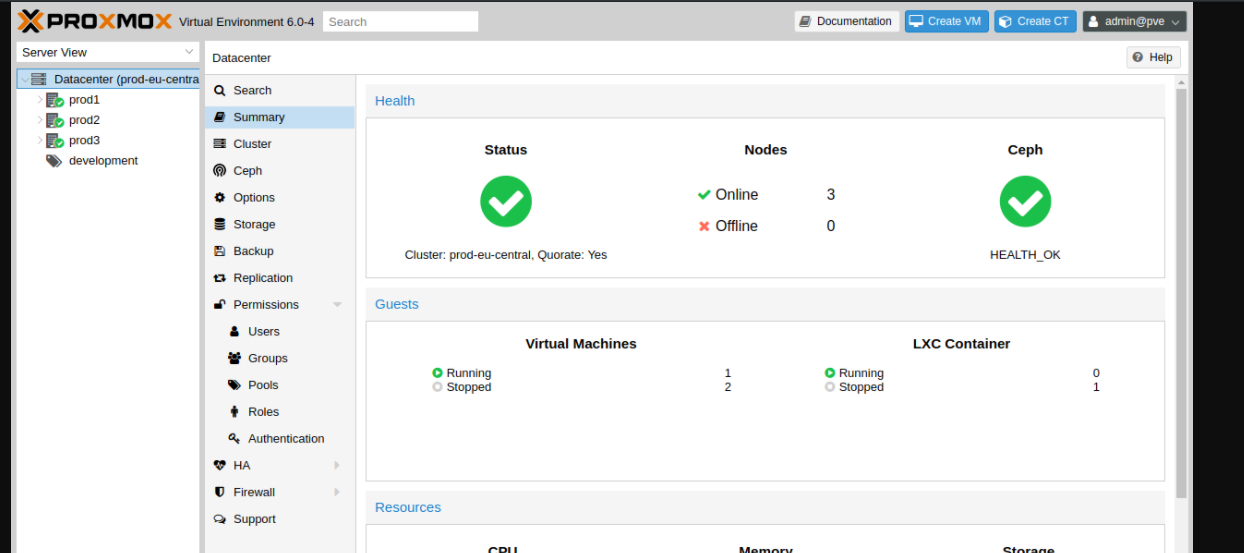The width and height of the screenshot is (1244, 553).
Task: Click the Authentication key icon
Action: [235, 439]
